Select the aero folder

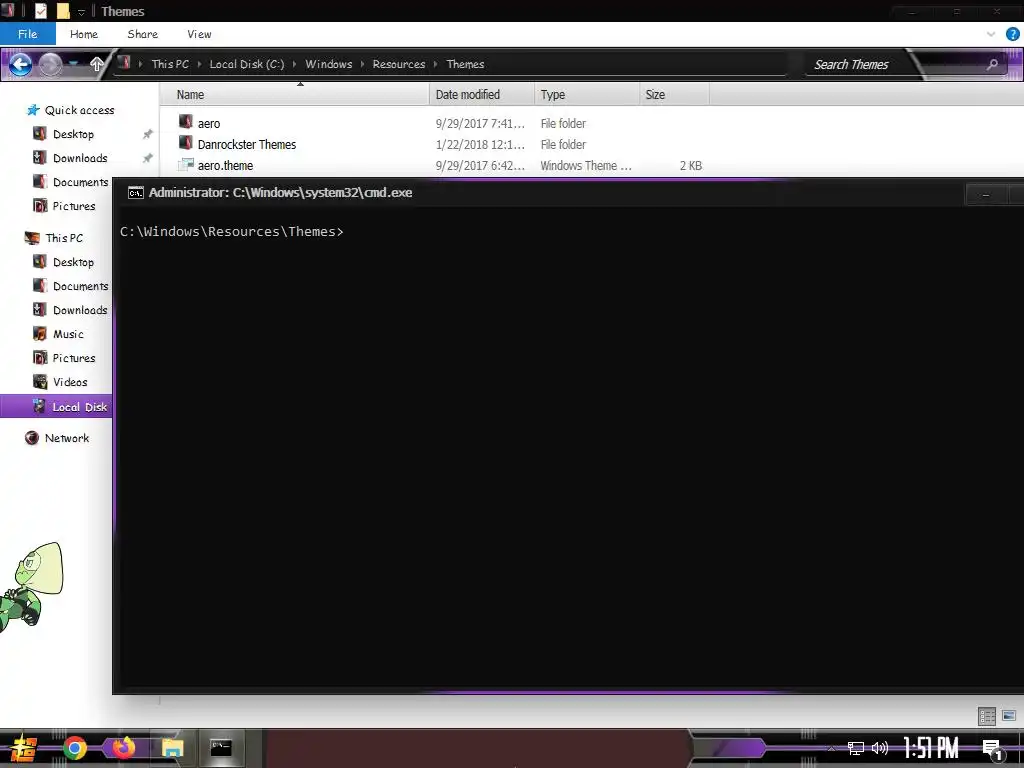pos(209,123)
